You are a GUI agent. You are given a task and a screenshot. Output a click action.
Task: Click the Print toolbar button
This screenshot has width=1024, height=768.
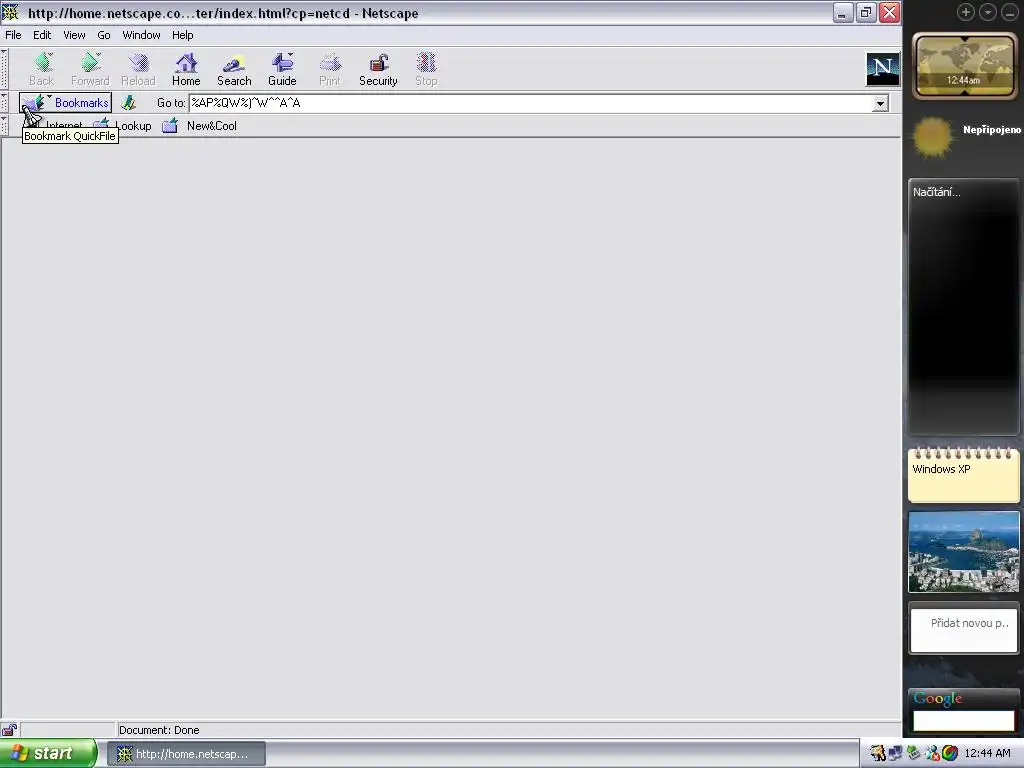330,69
